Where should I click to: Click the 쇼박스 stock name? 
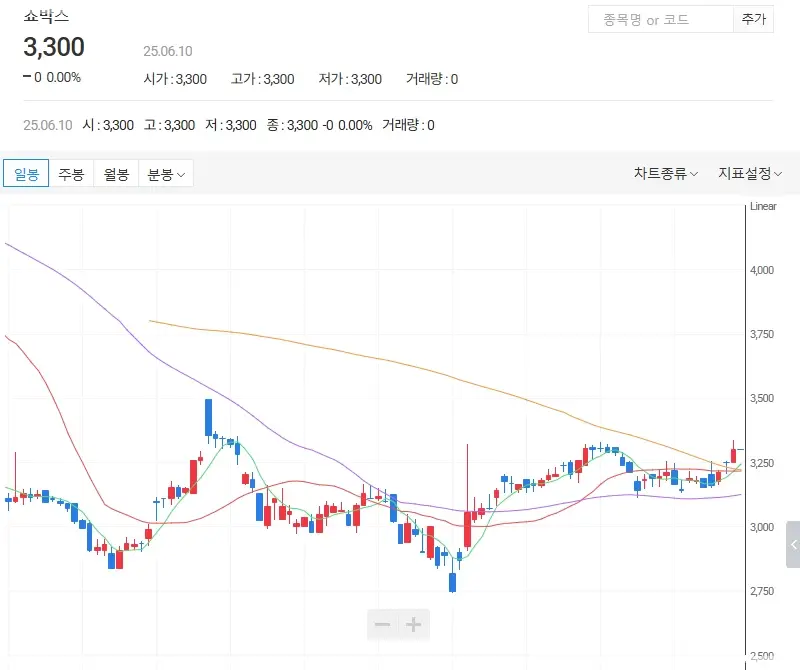pyautogui.click(x=46, y=16)
